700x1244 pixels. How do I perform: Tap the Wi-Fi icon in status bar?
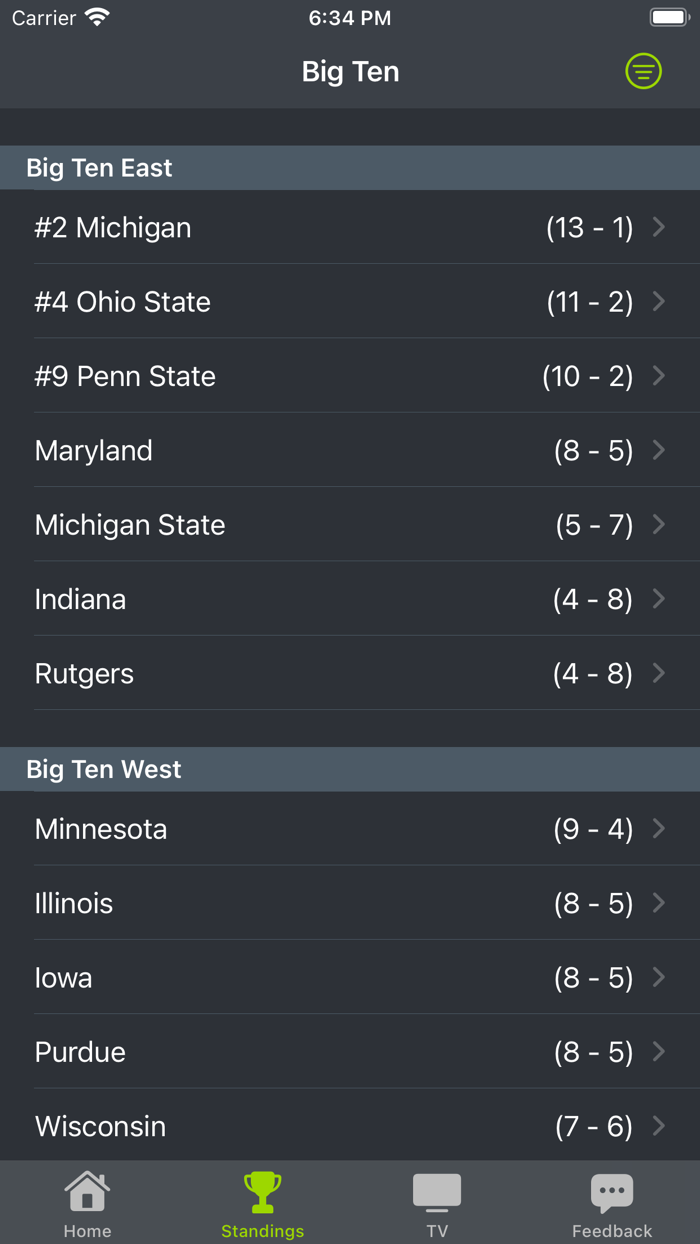(95, 16)
